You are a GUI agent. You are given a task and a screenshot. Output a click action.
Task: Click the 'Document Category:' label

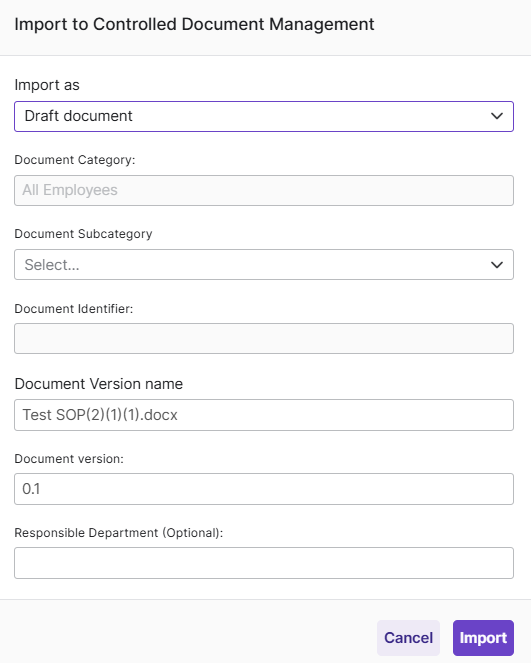[x=75, y=160]
